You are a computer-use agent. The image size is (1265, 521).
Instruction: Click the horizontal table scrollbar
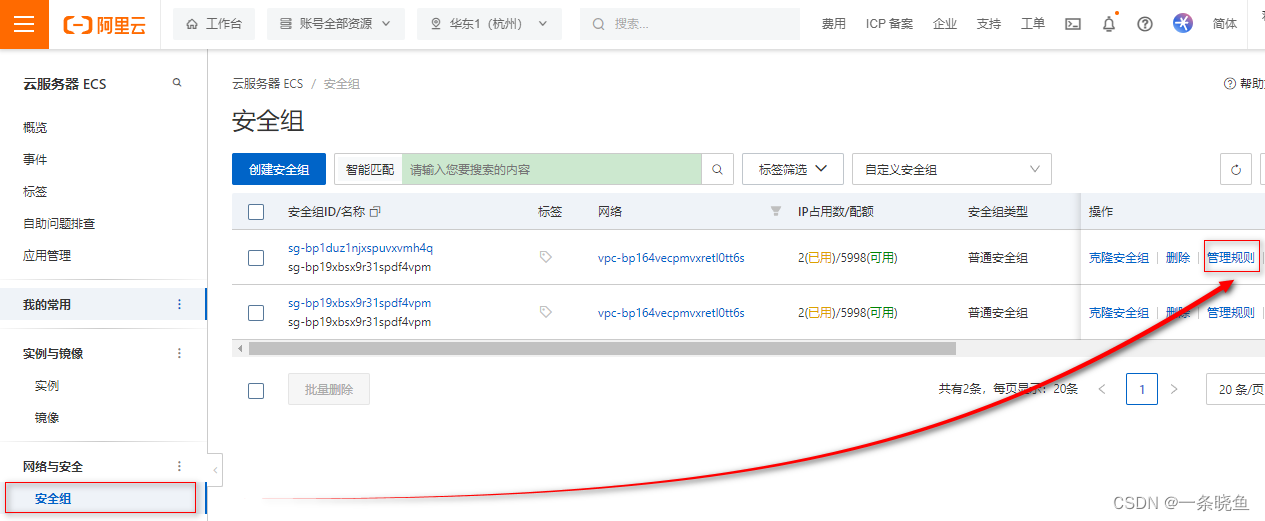(x=602, y=348)
